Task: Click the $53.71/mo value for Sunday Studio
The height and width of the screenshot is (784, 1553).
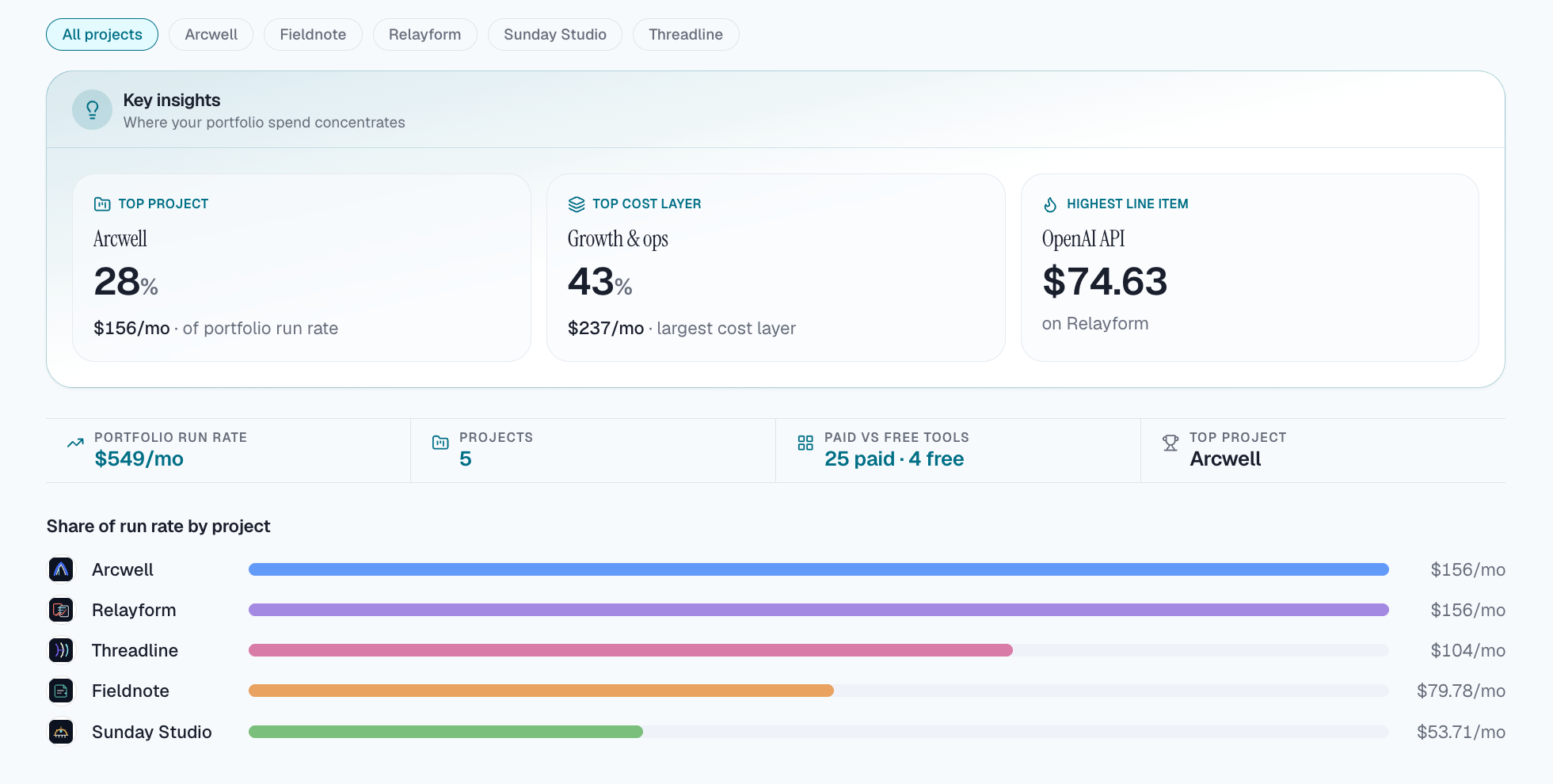Action: click(x=1461, y=732)
